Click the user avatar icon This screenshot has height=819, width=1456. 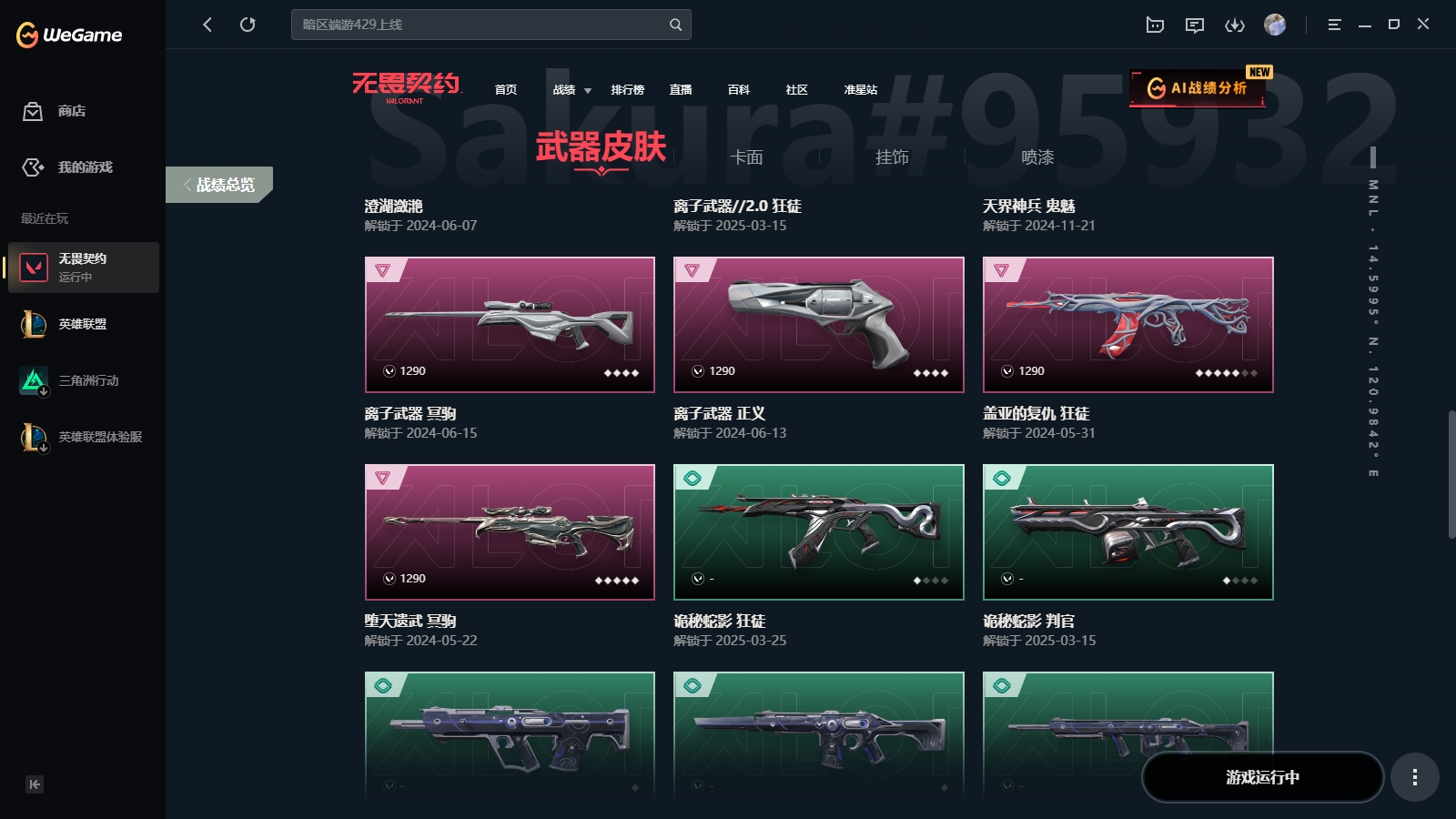[x=1275, y=25]
